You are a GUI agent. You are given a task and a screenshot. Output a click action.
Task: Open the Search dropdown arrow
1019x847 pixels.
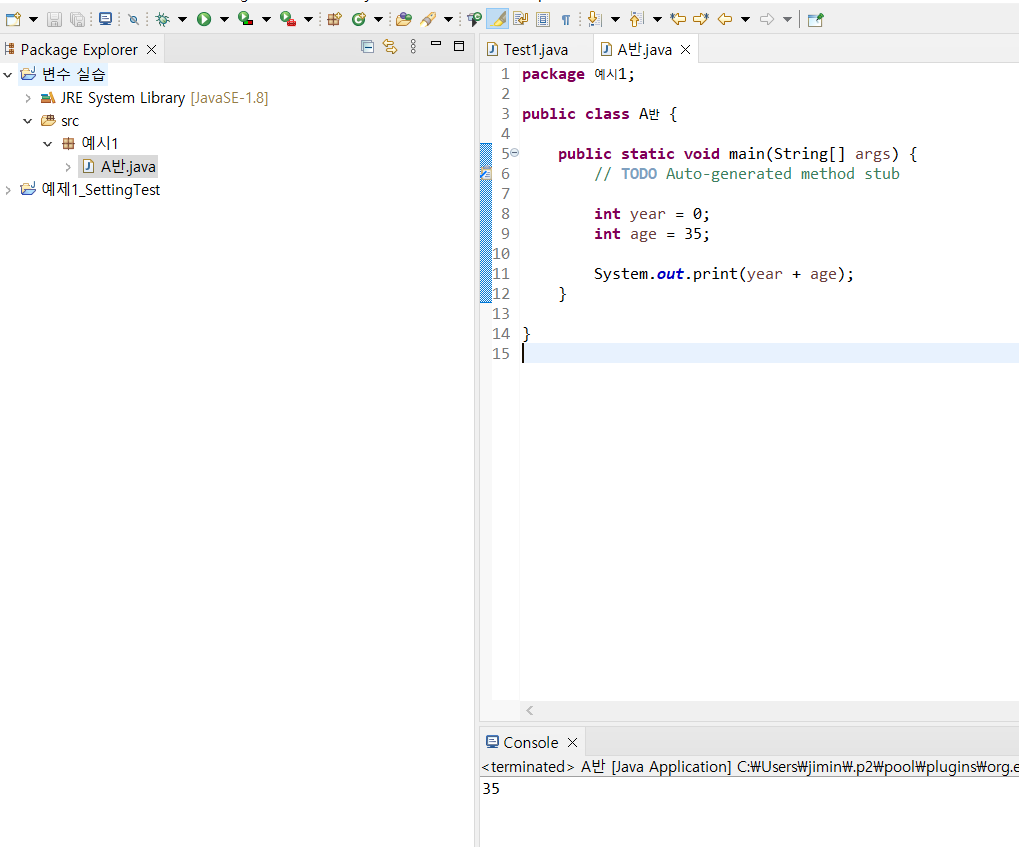[448, 20]
